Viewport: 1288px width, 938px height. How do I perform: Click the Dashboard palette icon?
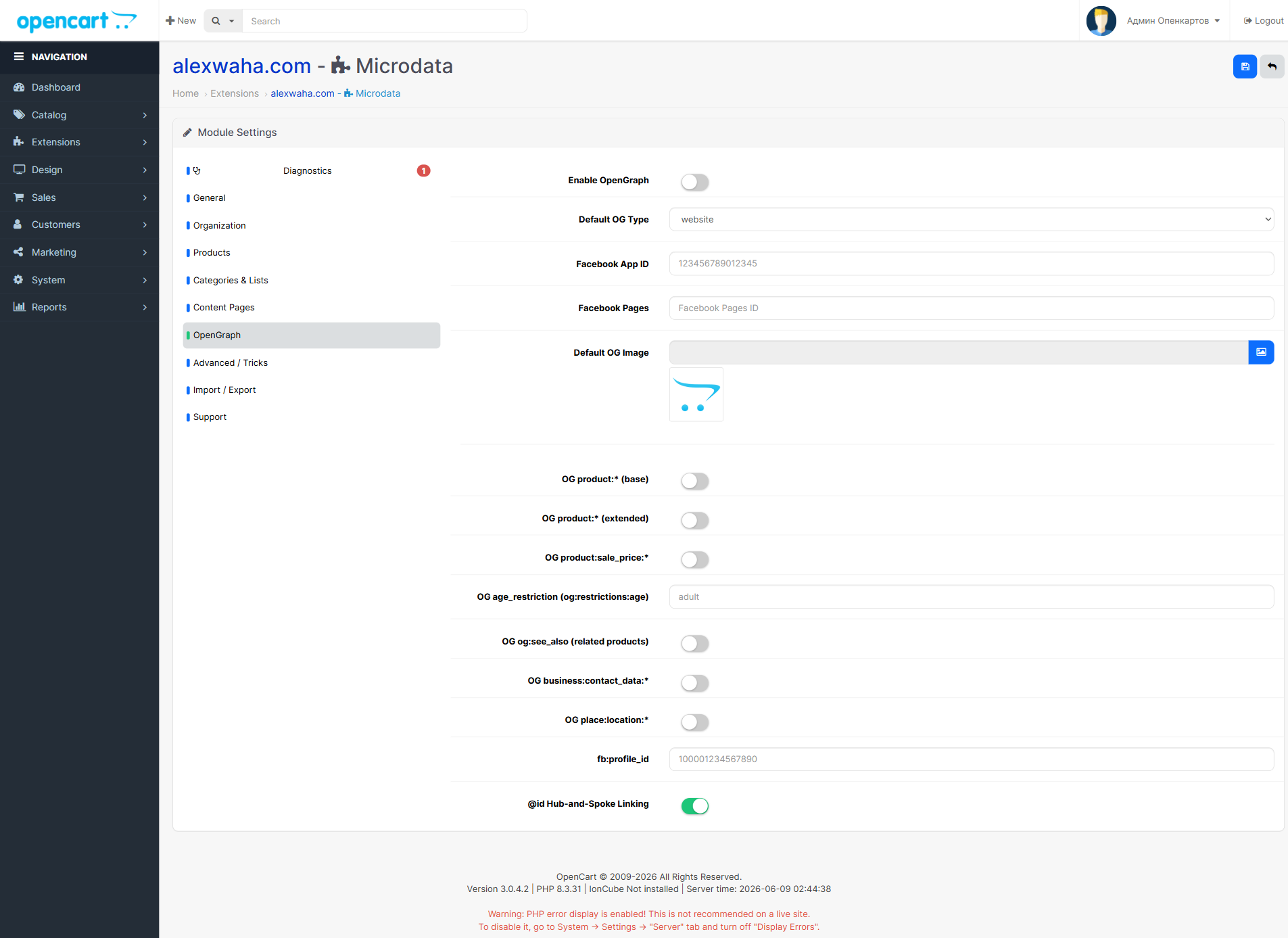(19, 87)
